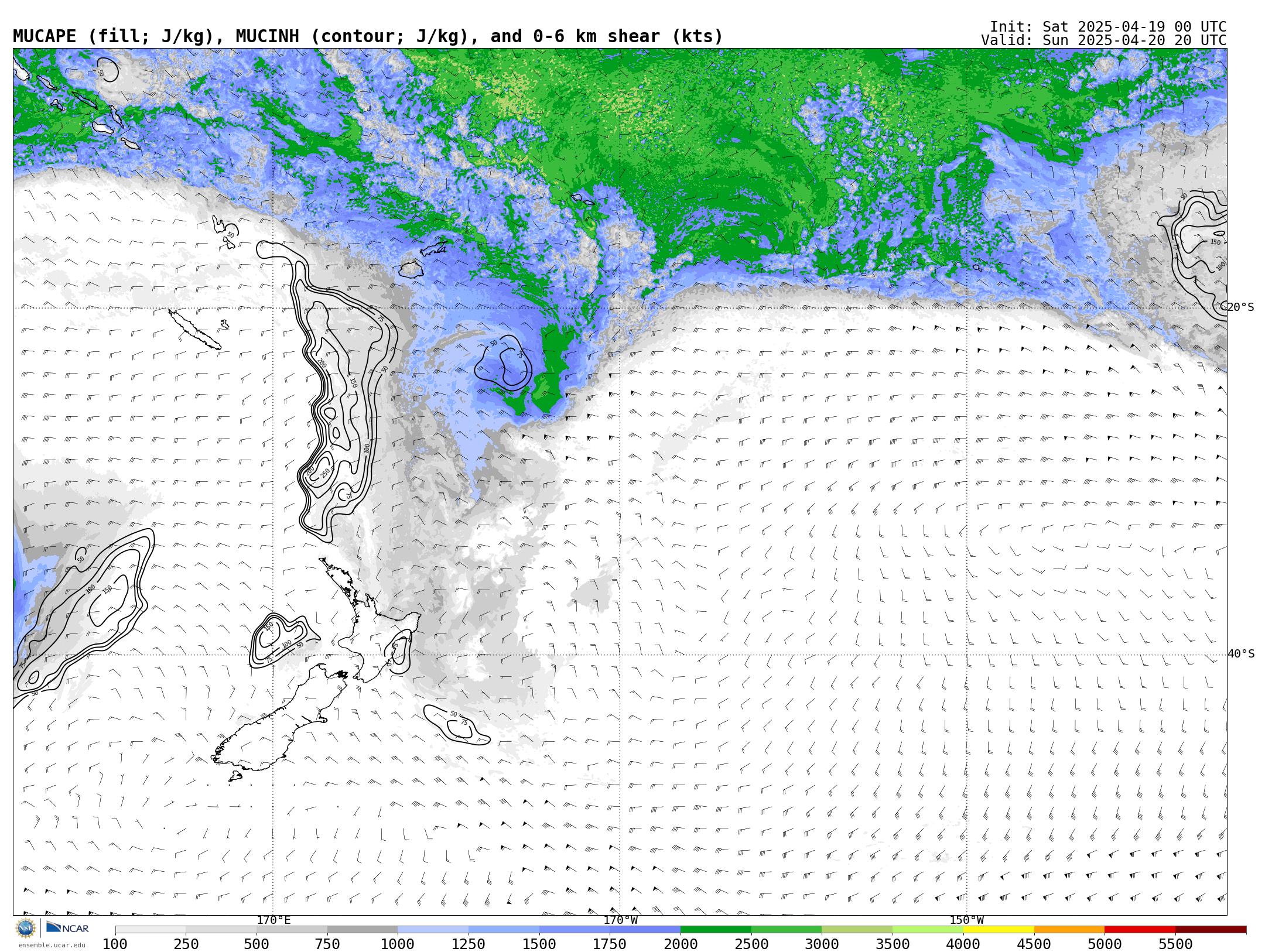
Task: Click the Init: Sat 2025-04-19 00 UTC text
Action: (x=1108, y=27)
